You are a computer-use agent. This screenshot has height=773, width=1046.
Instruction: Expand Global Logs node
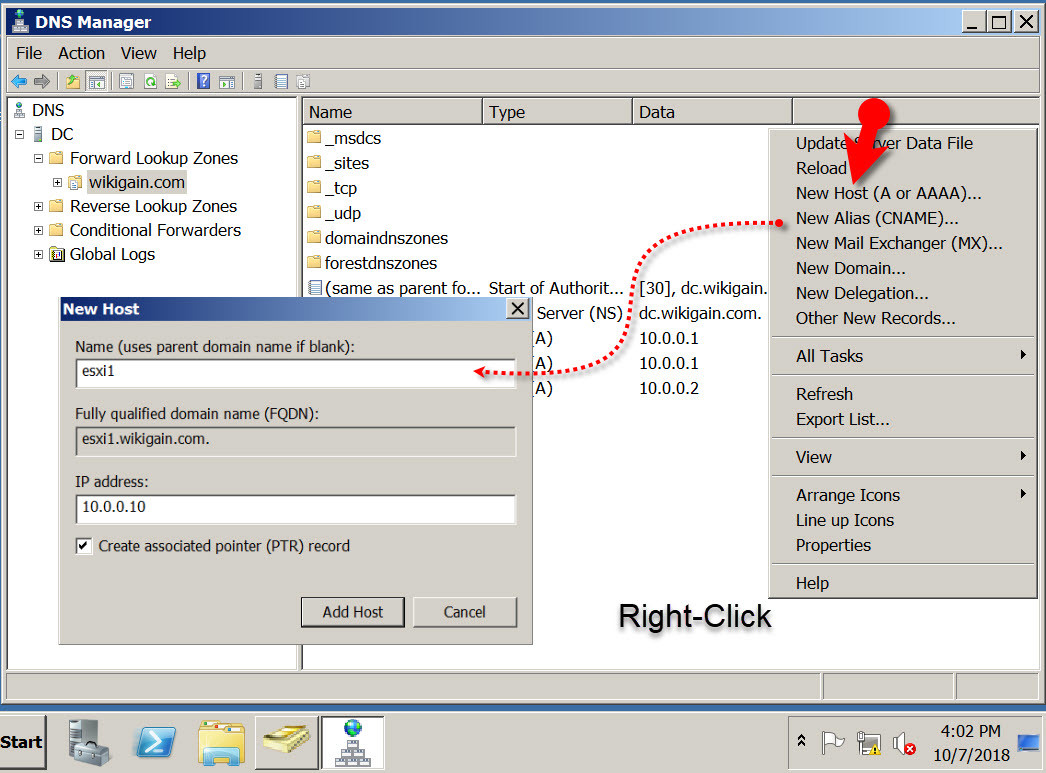39,254
